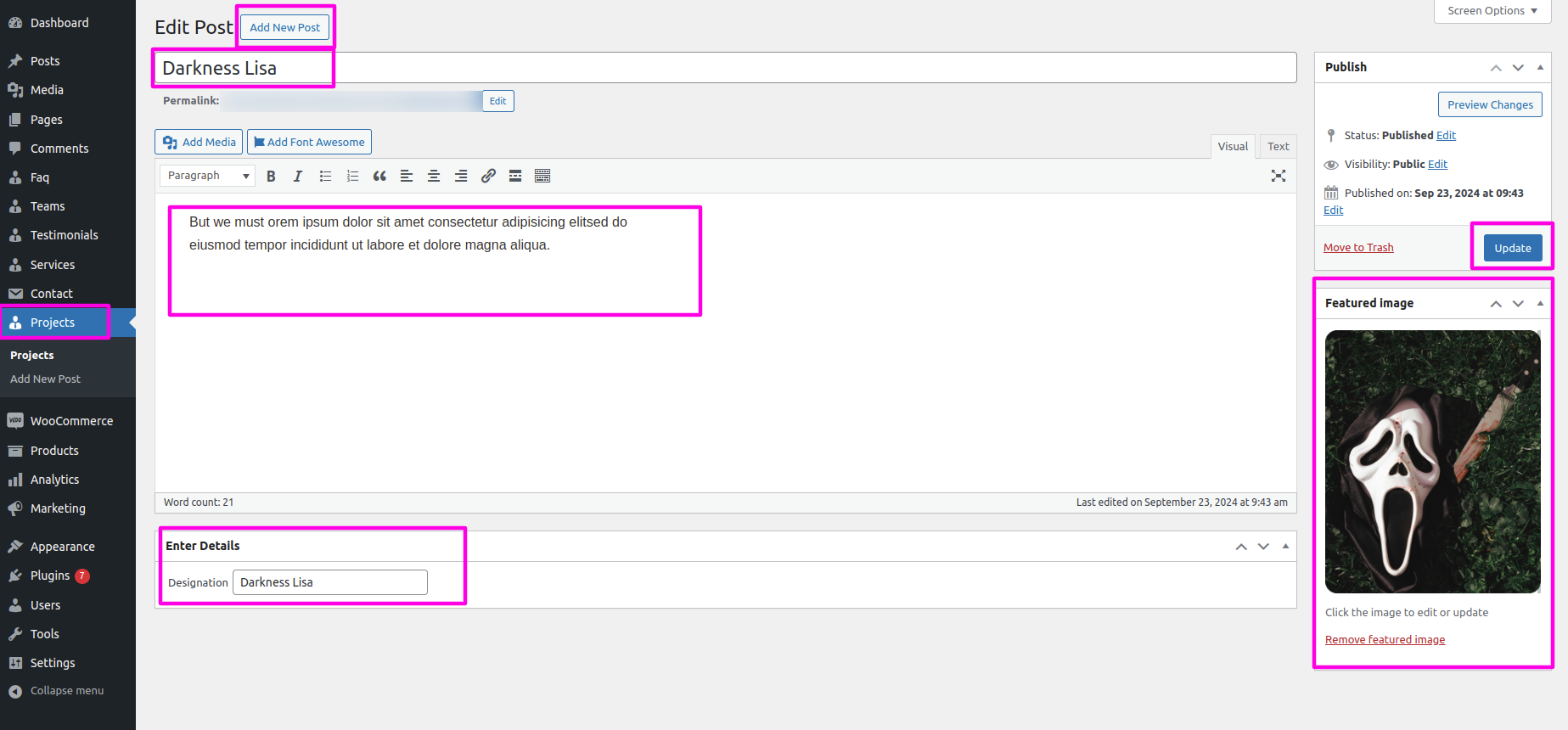Open Screen Options dropdown
The width and height of the screenshot is (1568, 730).
tap(1492, 11)
